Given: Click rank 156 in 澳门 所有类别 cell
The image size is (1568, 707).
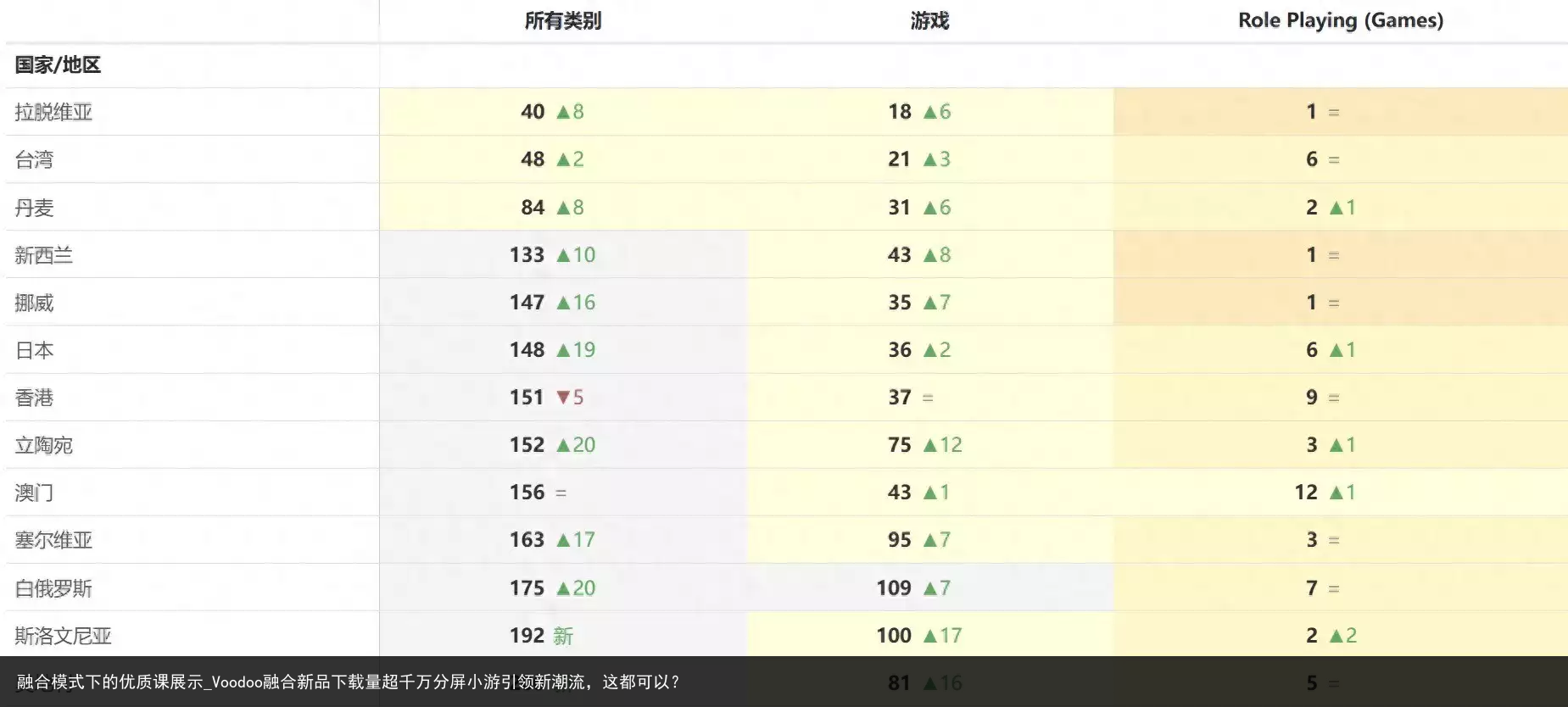Looking at the screenshot, I should click(527, 493).
